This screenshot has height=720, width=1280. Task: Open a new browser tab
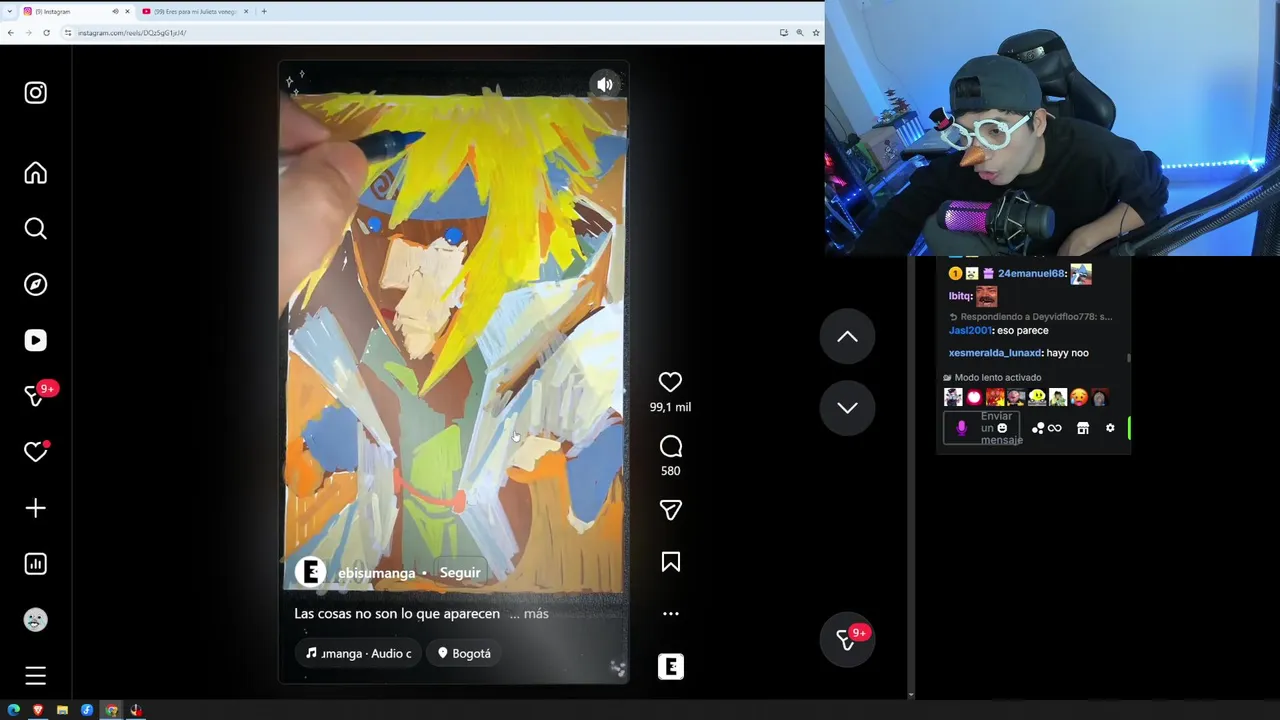coord(264,11)
